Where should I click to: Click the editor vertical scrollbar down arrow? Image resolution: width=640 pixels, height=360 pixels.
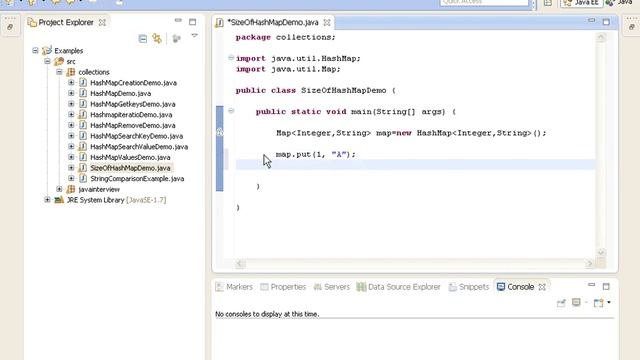pyautogui.click(x=601, y=253)
